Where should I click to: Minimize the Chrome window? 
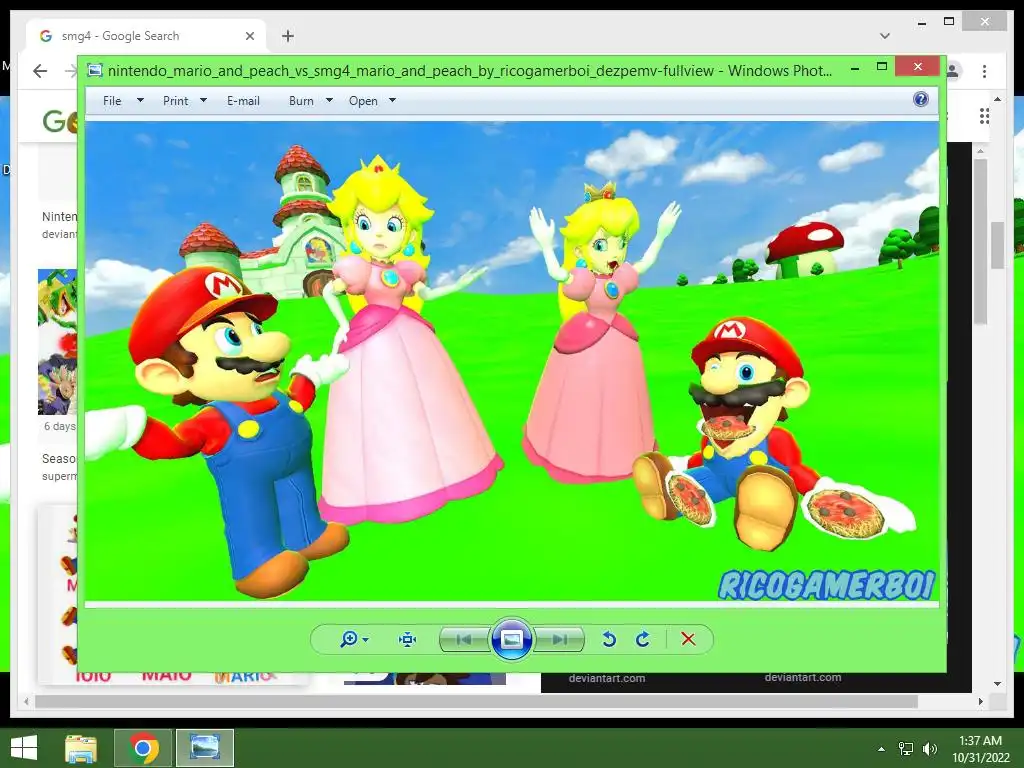click(921, 22)
